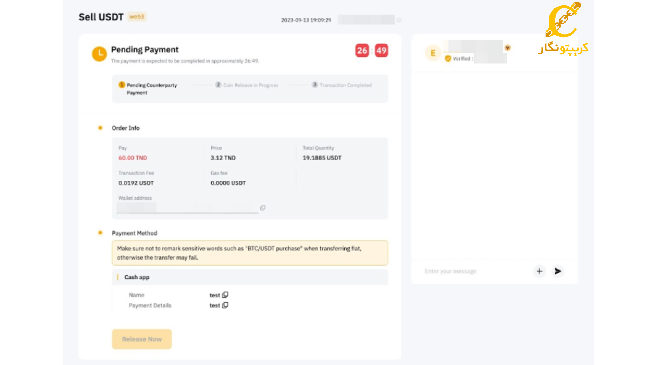Click the verified shield badge
The width and height of the screenshot is (650, 365).
(x=448, y=58)
